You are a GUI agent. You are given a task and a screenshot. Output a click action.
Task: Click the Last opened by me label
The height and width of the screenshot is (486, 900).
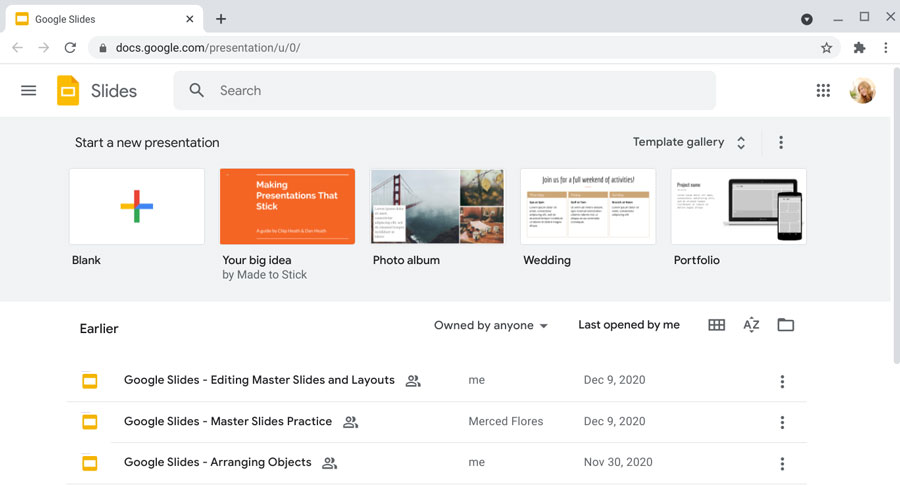(x=629, y=325)
